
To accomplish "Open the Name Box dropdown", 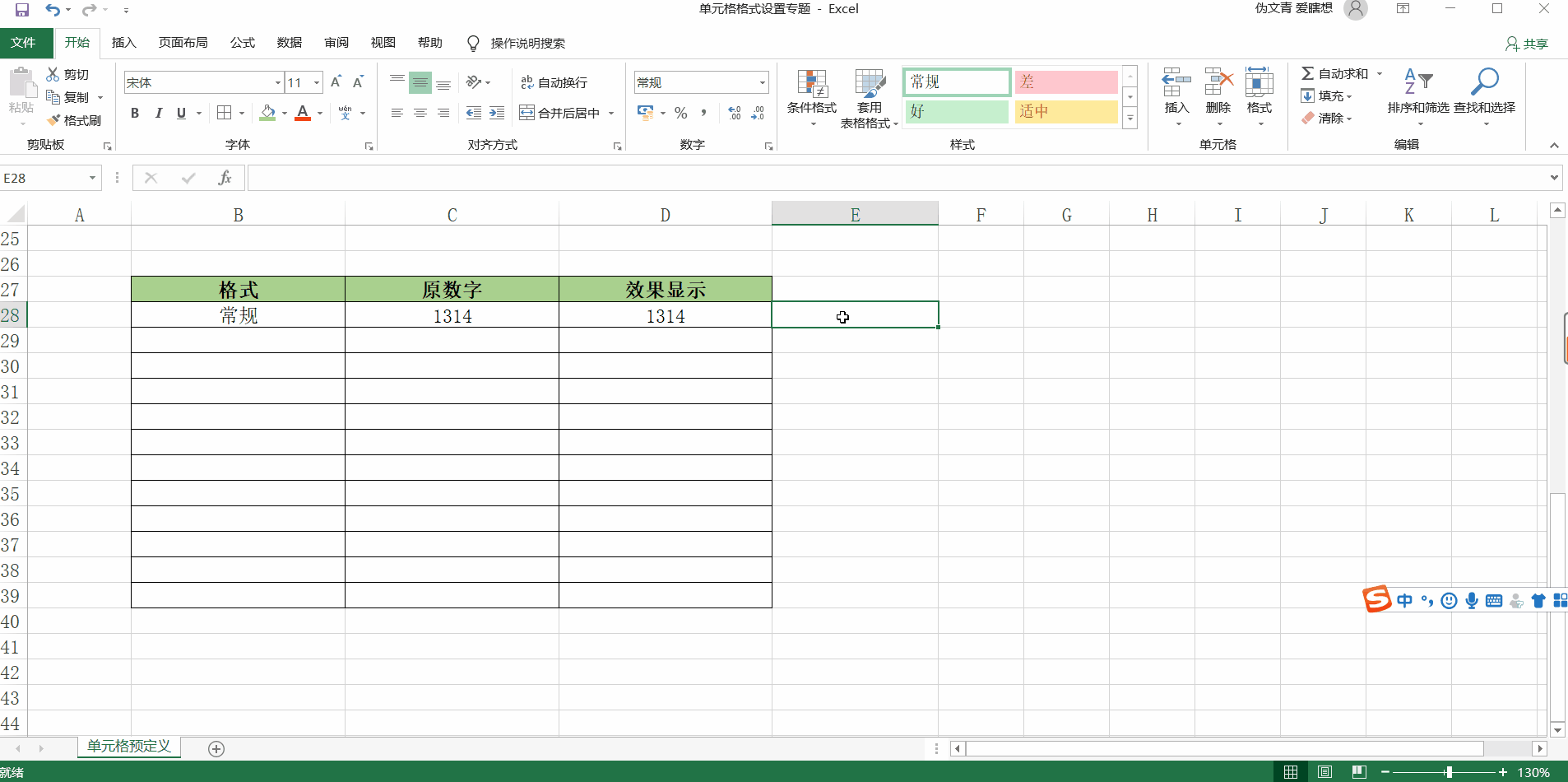I will coord(92,178).
